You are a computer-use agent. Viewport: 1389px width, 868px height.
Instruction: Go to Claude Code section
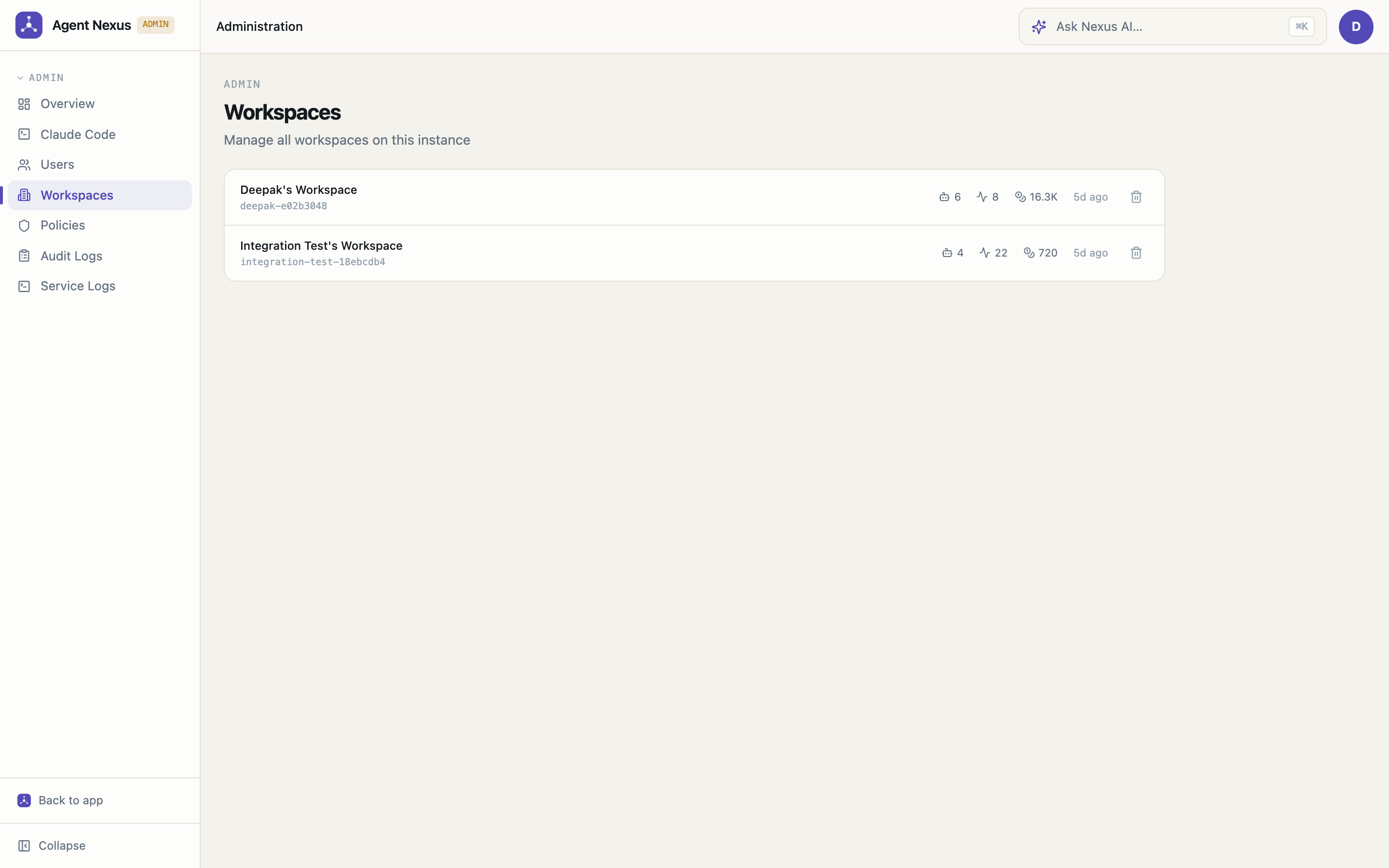tap(100, 135)
